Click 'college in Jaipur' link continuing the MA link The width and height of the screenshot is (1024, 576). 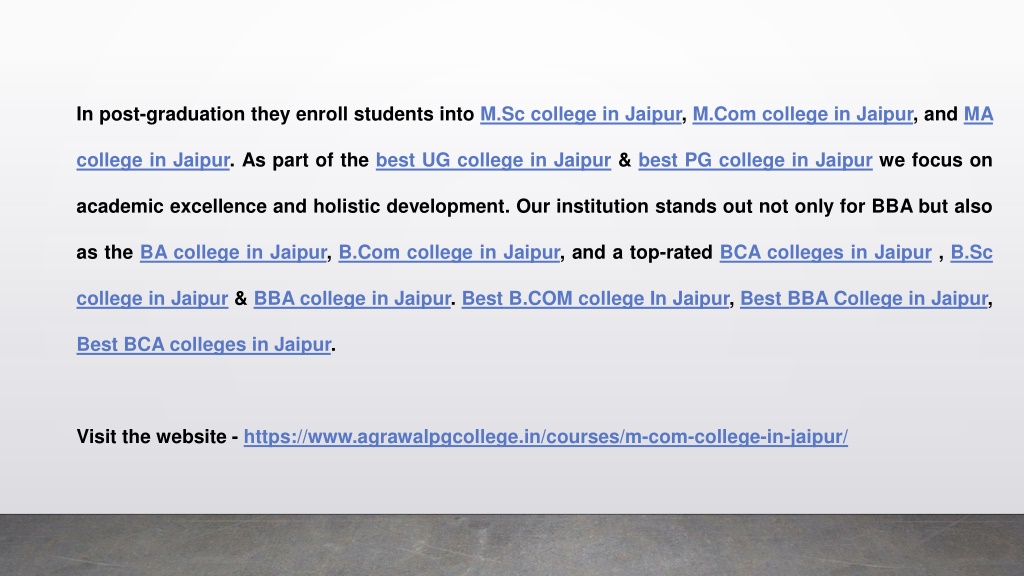pyautogui.click(x=153, y=160)
